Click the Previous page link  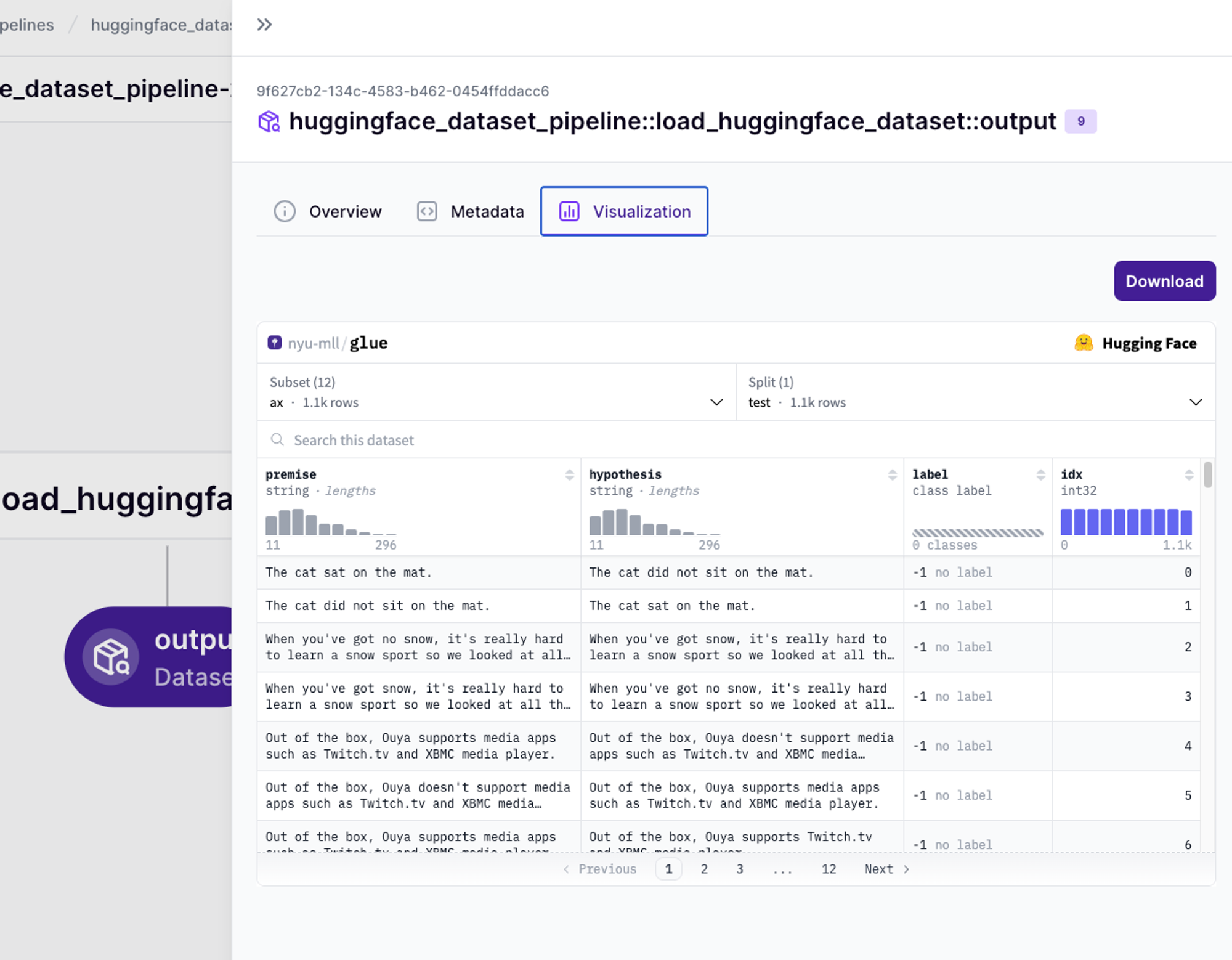(600, 869)
